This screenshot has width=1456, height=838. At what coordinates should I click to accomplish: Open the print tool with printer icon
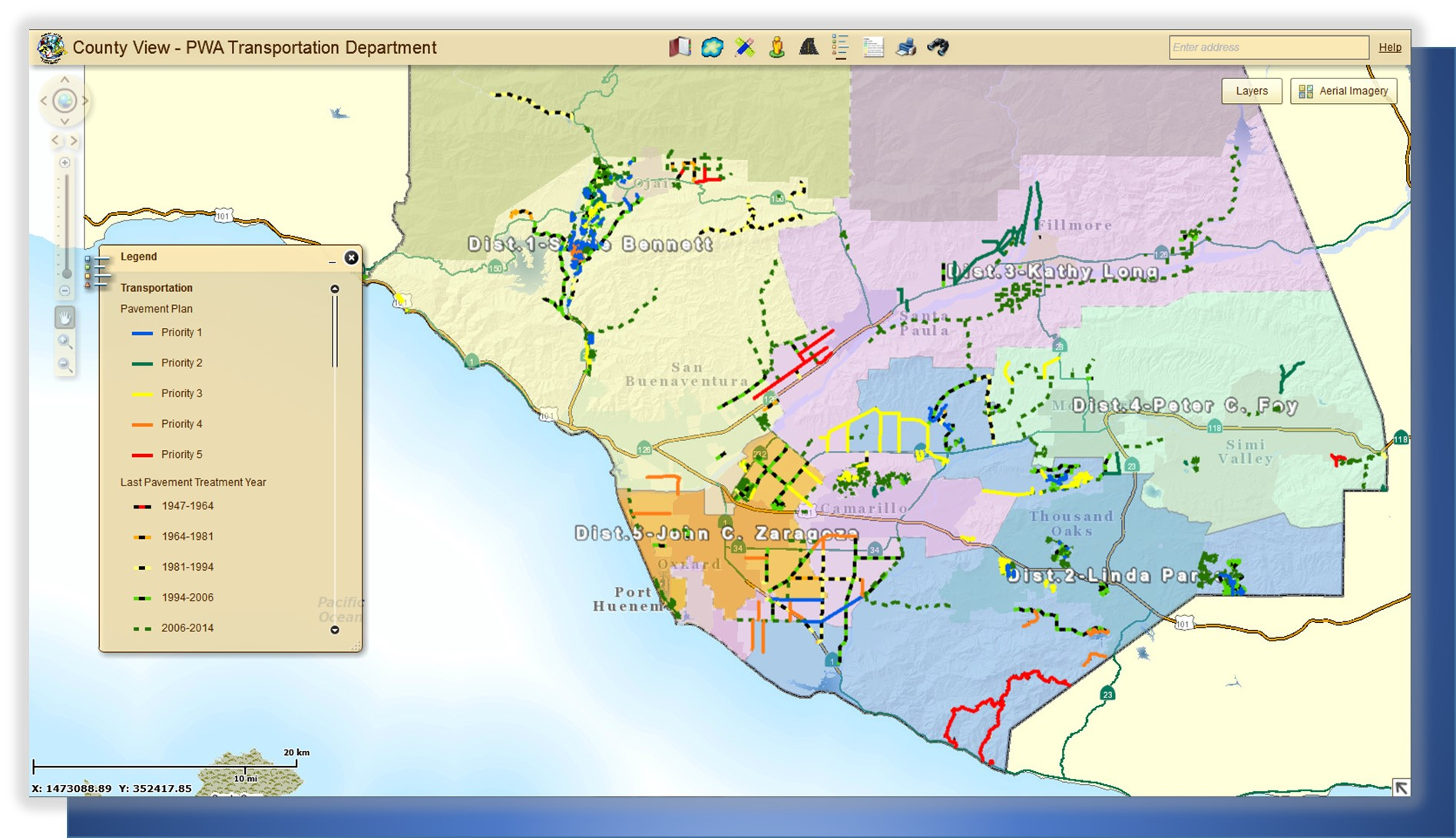pos(905,48)
